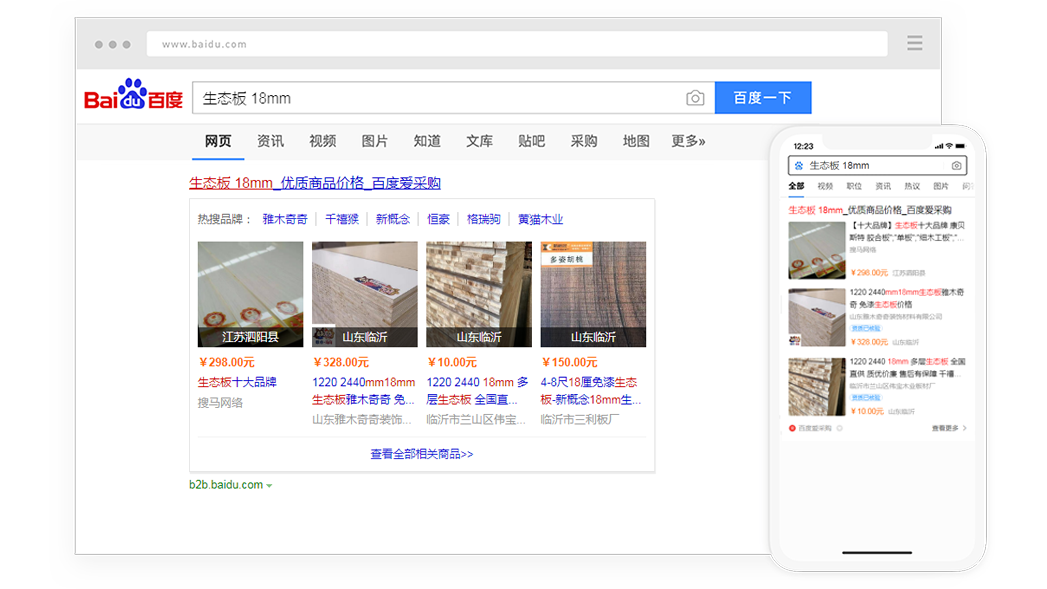This screenshot has height=589, width=1047.
Task: Click the 搜马网络 seller name on desktop
Action: point(220,403)
